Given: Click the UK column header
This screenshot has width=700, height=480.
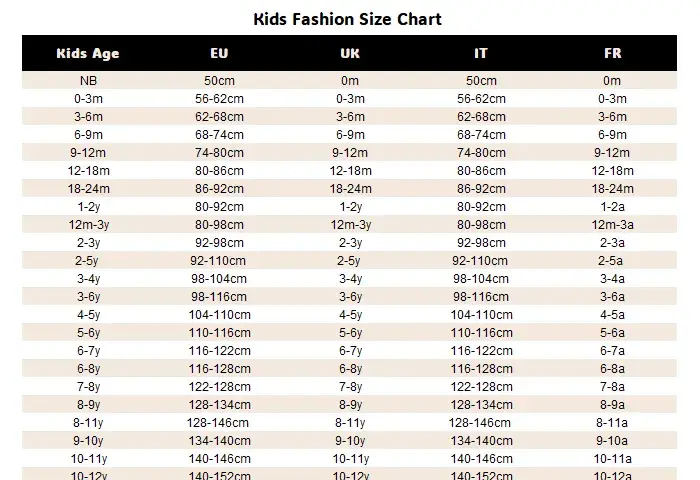Looking at the screenshot, I should (350, 53).
